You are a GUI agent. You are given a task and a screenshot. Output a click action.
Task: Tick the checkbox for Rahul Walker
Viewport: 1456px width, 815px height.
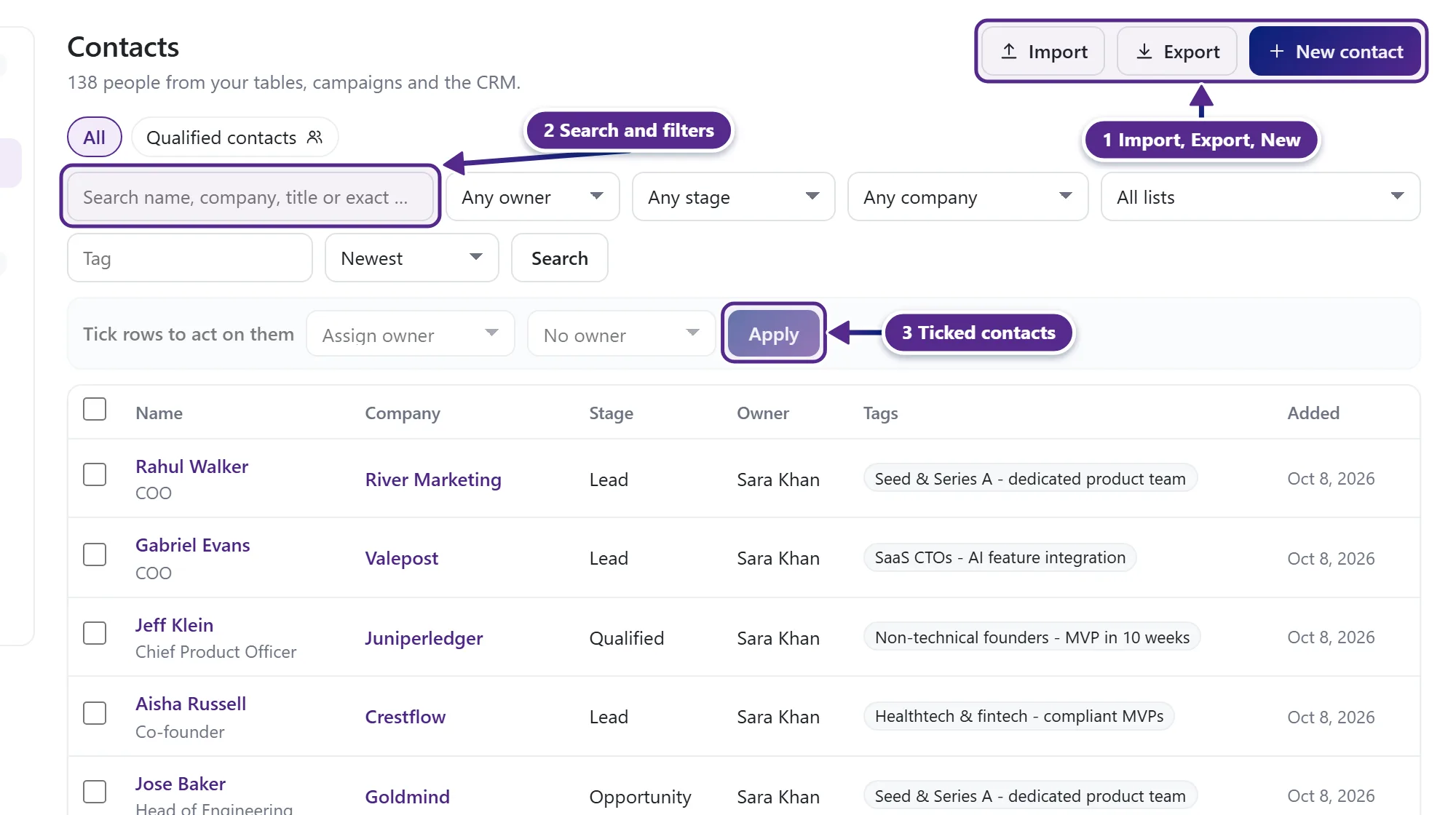click(95, 474)
